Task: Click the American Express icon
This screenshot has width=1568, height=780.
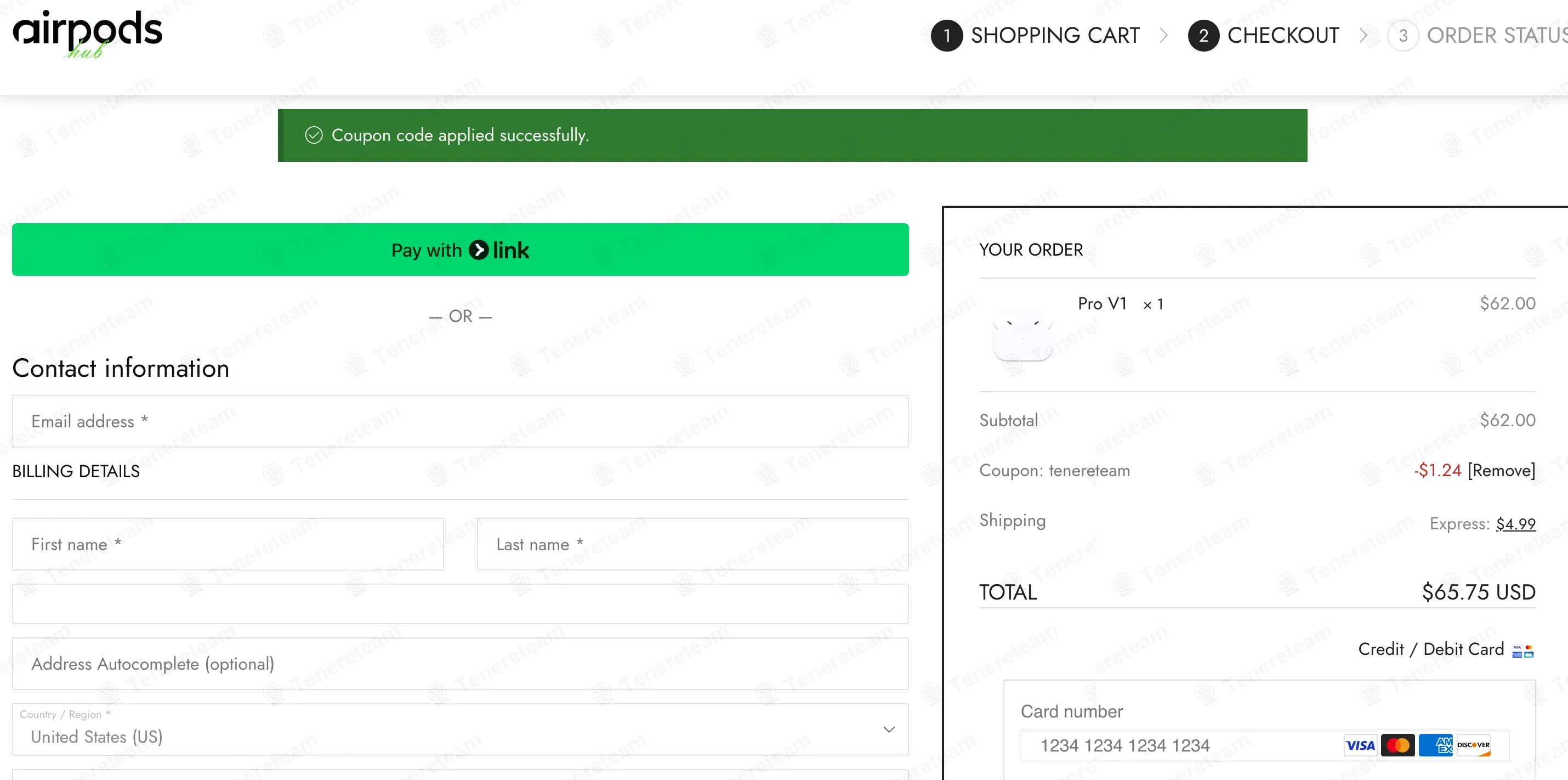Action: [1435, 745]
